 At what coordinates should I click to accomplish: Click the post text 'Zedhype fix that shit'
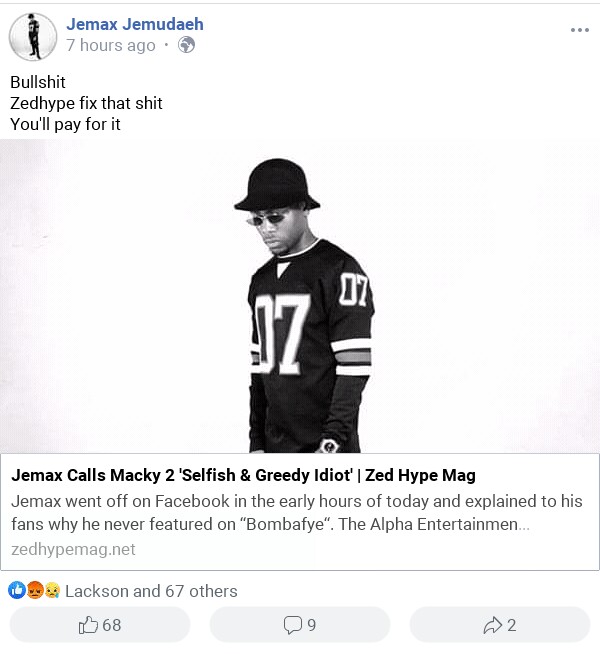click(86, 103)
